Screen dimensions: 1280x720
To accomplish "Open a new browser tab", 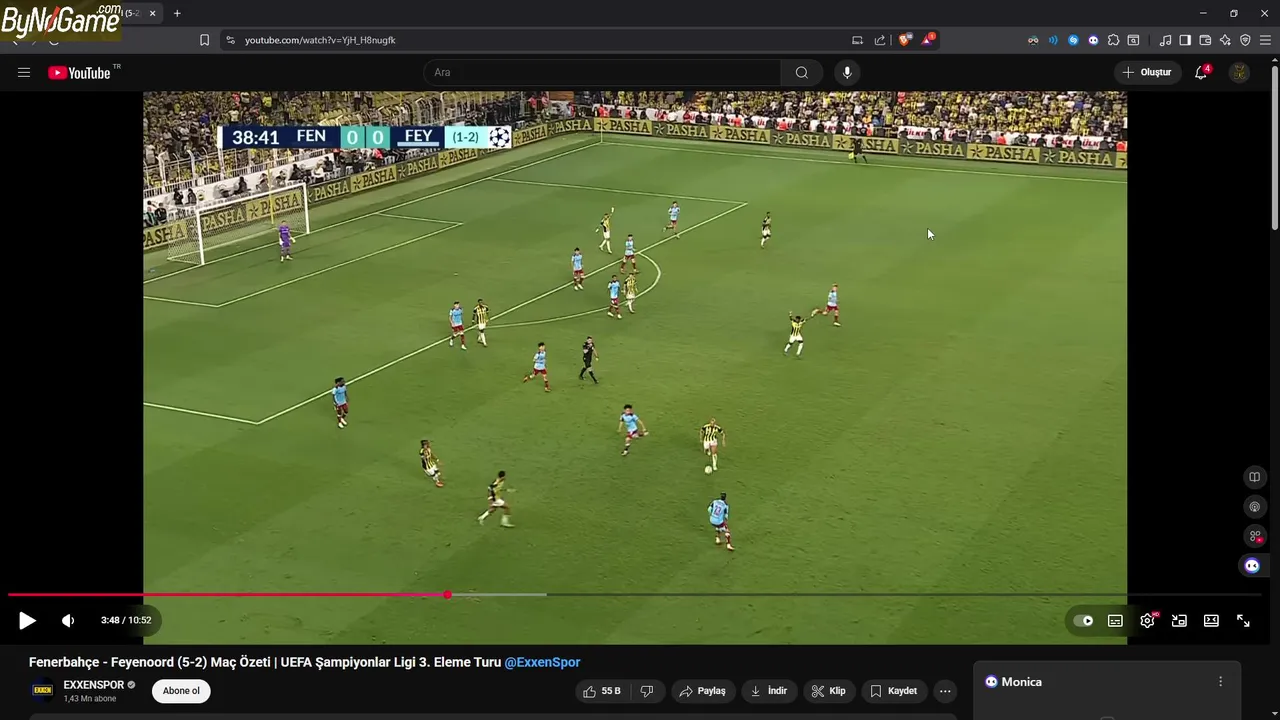I will 177,13.
